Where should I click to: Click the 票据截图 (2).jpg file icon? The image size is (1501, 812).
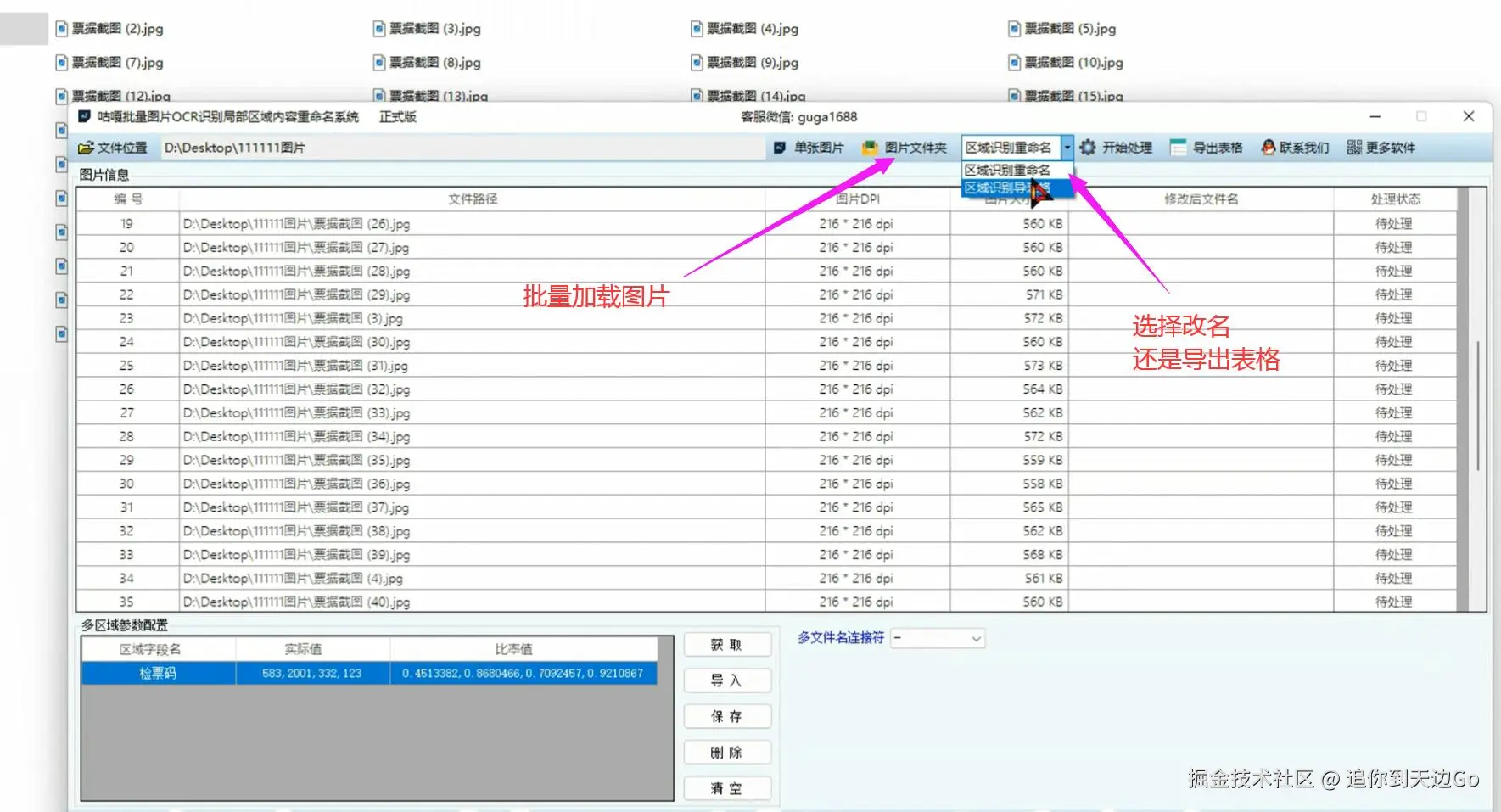click(x=61, y=29)
